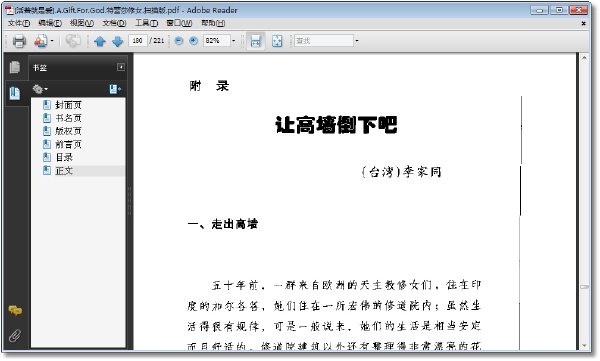Zoom out with the minus button

[x=179, y=41]
